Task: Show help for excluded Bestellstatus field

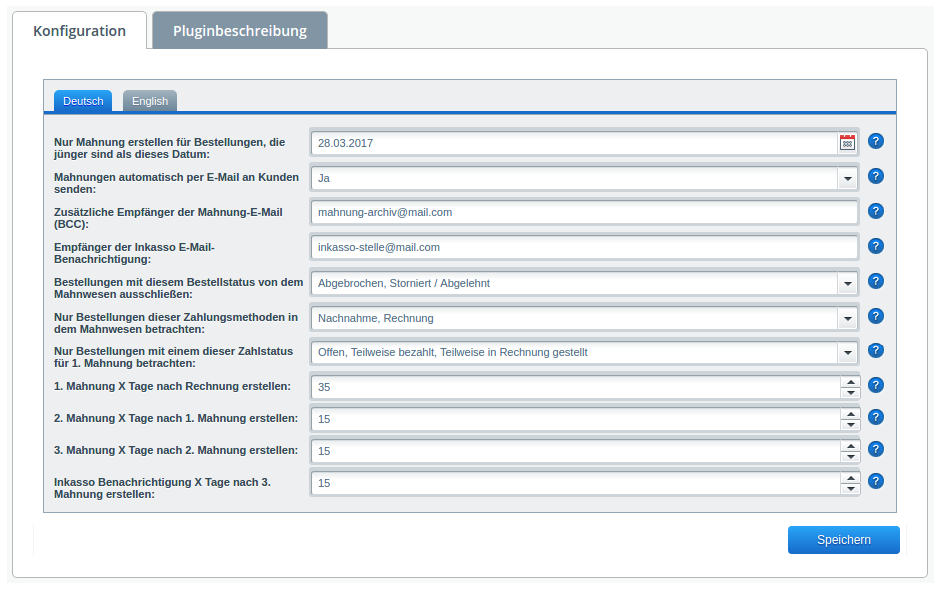Action: tap(876, 281)
